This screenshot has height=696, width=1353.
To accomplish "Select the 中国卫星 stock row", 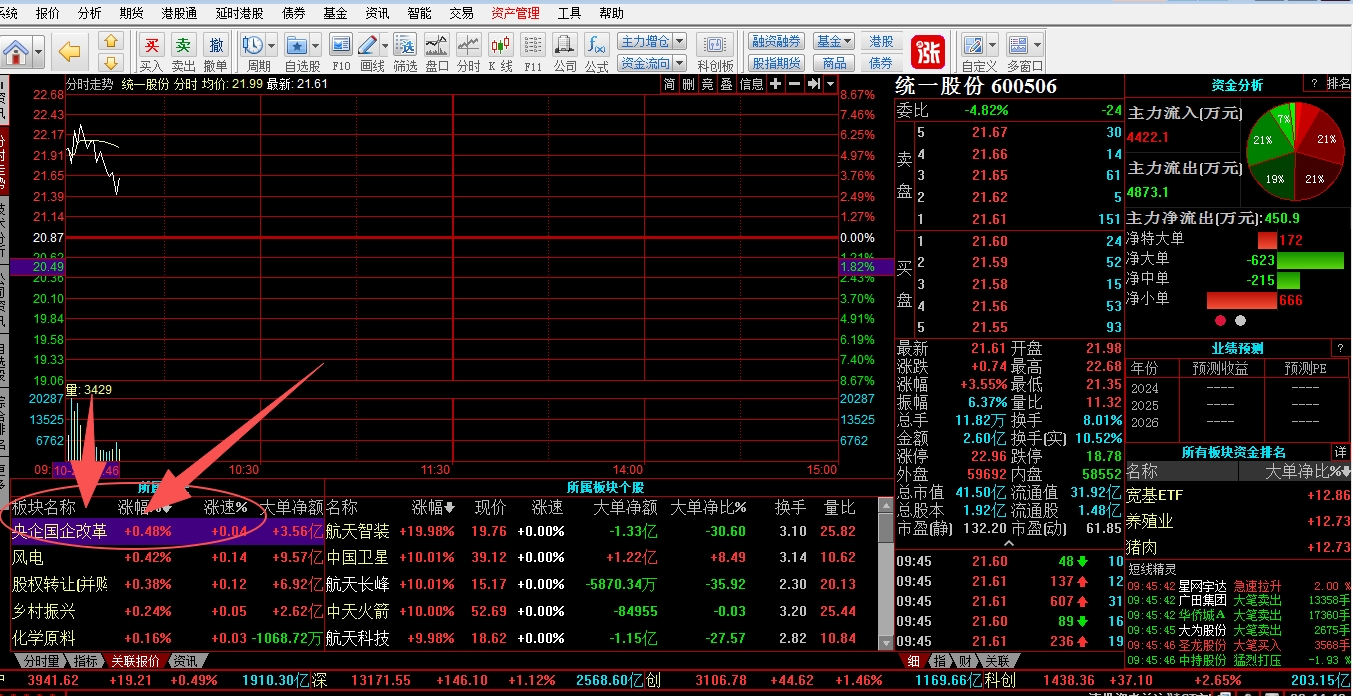I will point(600,557).
